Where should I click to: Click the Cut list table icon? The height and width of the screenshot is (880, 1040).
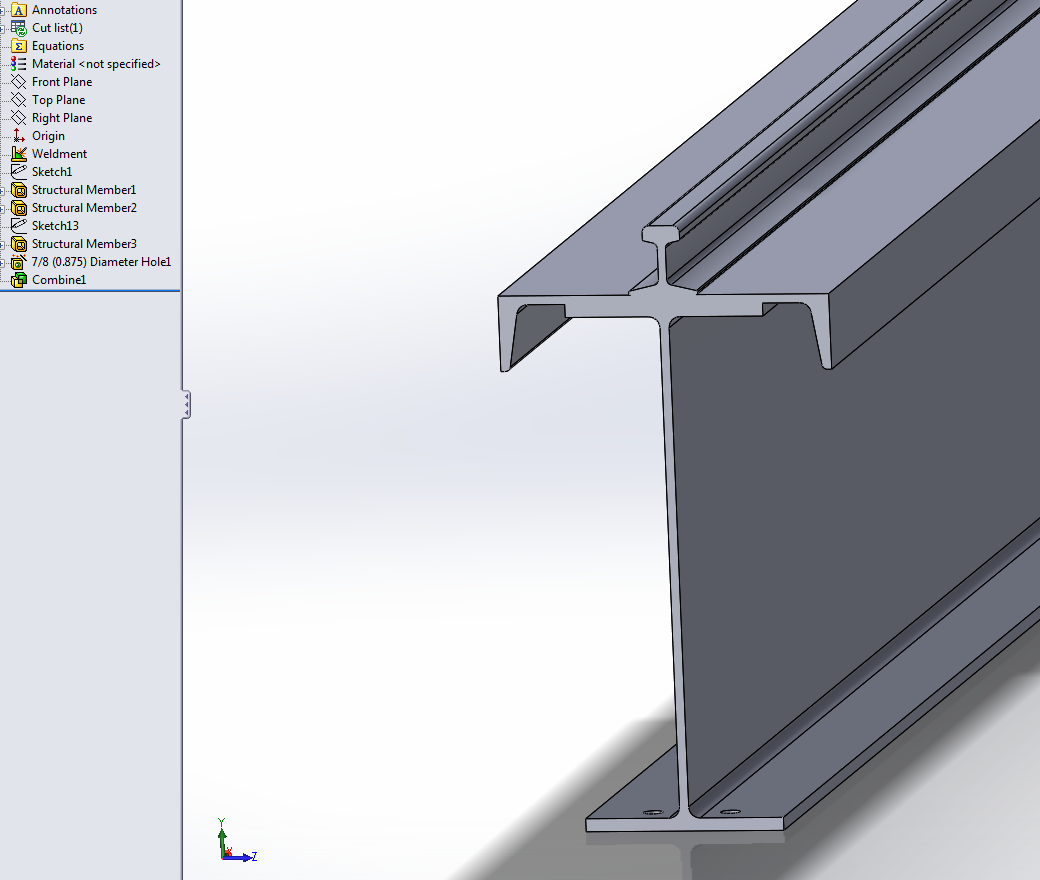(19, 28)
